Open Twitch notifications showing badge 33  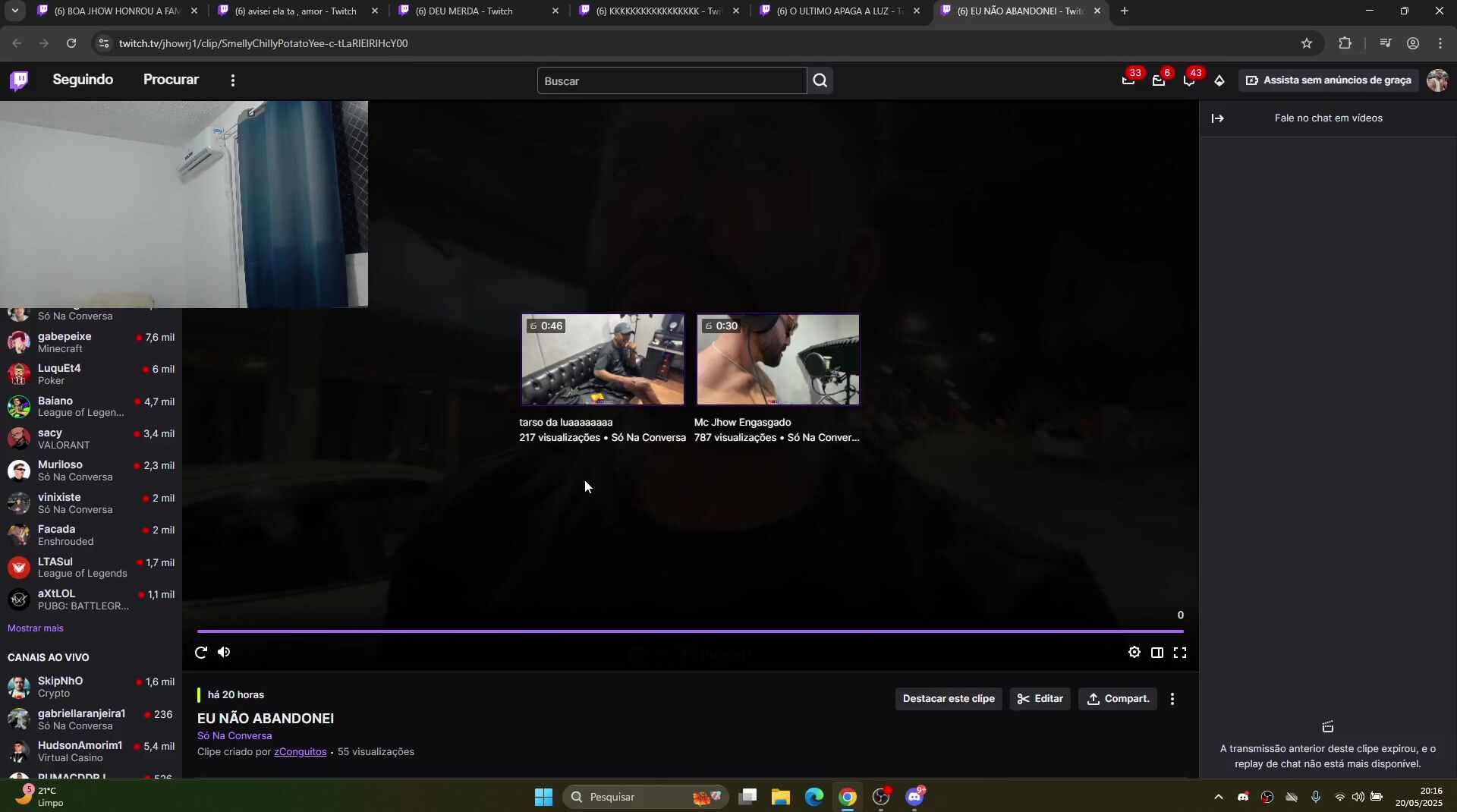click(1128, 80)
